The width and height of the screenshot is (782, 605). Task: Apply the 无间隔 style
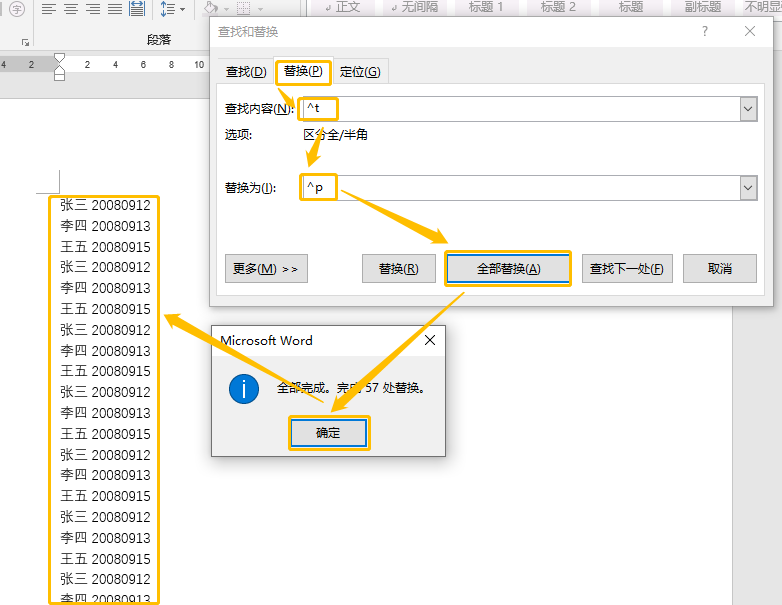pyautogui.click(x=415, y=7)
